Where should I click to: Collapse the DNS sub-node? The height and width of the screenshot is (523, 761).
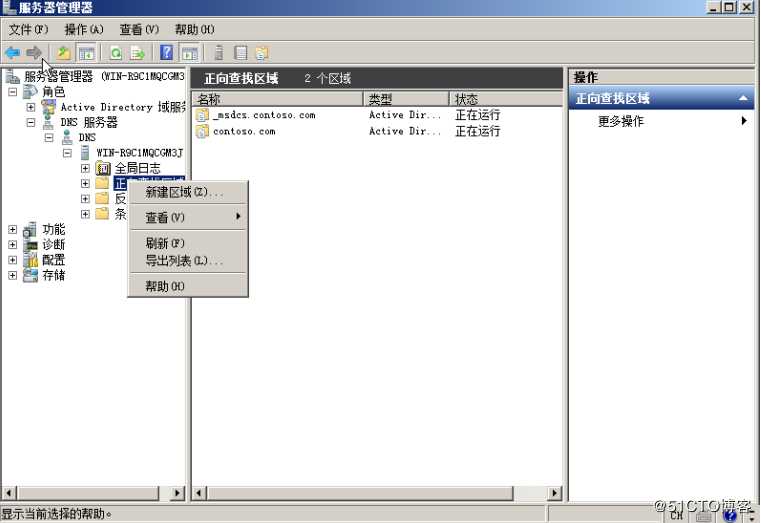(49, 137)
